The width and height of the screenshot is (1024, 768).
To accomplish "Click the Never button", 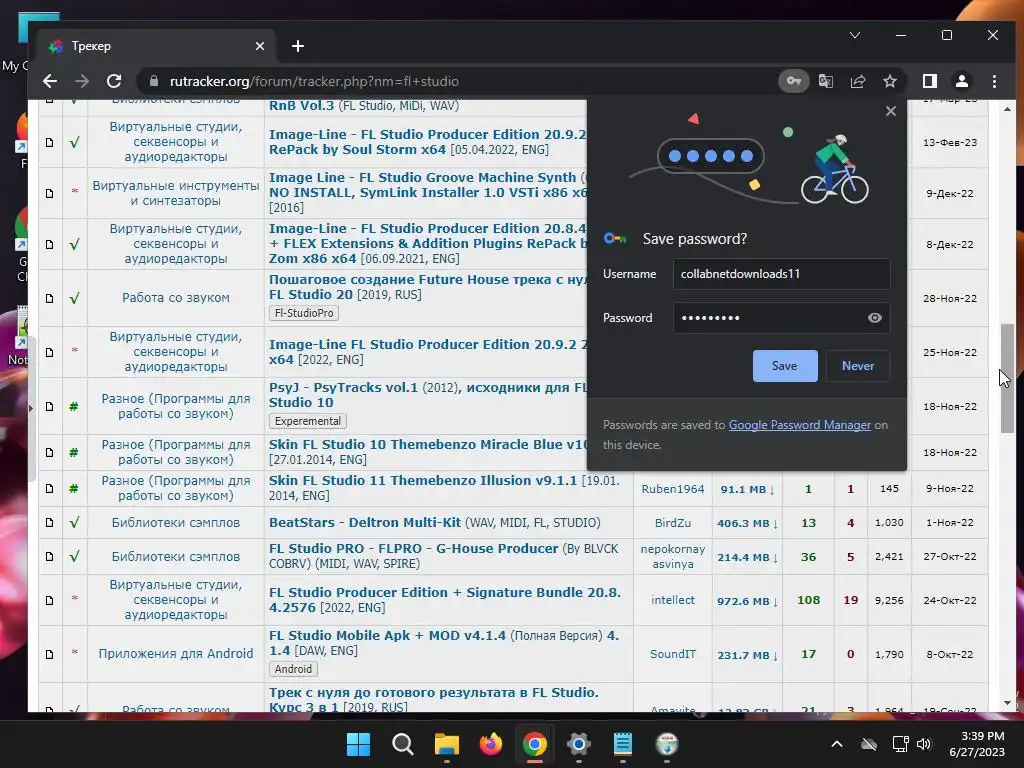I will 857,366.
